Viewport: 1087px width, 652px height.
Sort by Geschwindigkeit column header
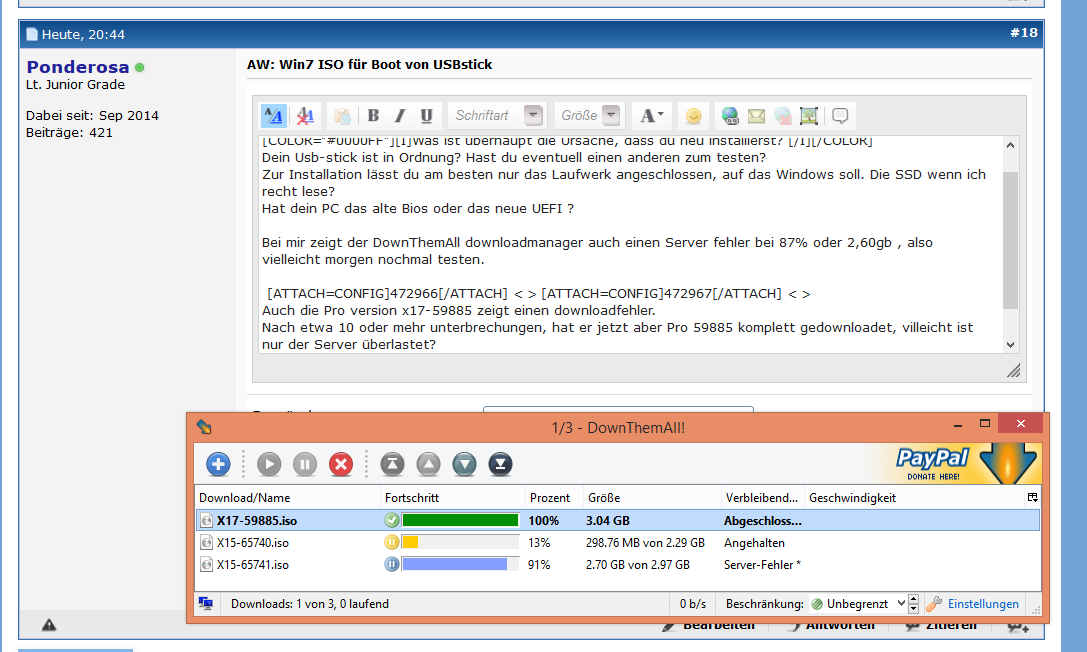coord(914,497)
